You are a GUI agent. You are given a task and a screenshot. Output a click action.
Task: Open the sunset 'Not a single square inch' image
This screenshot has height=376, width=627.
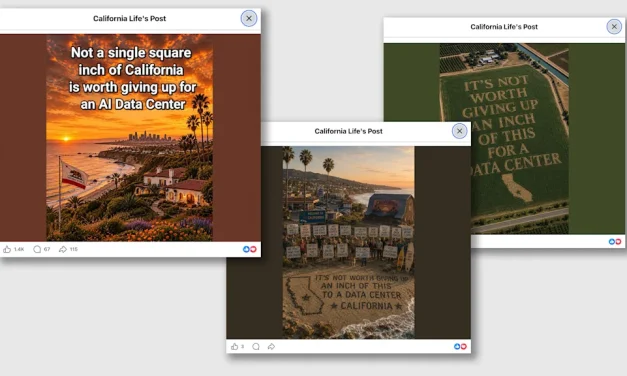(130, 138)
